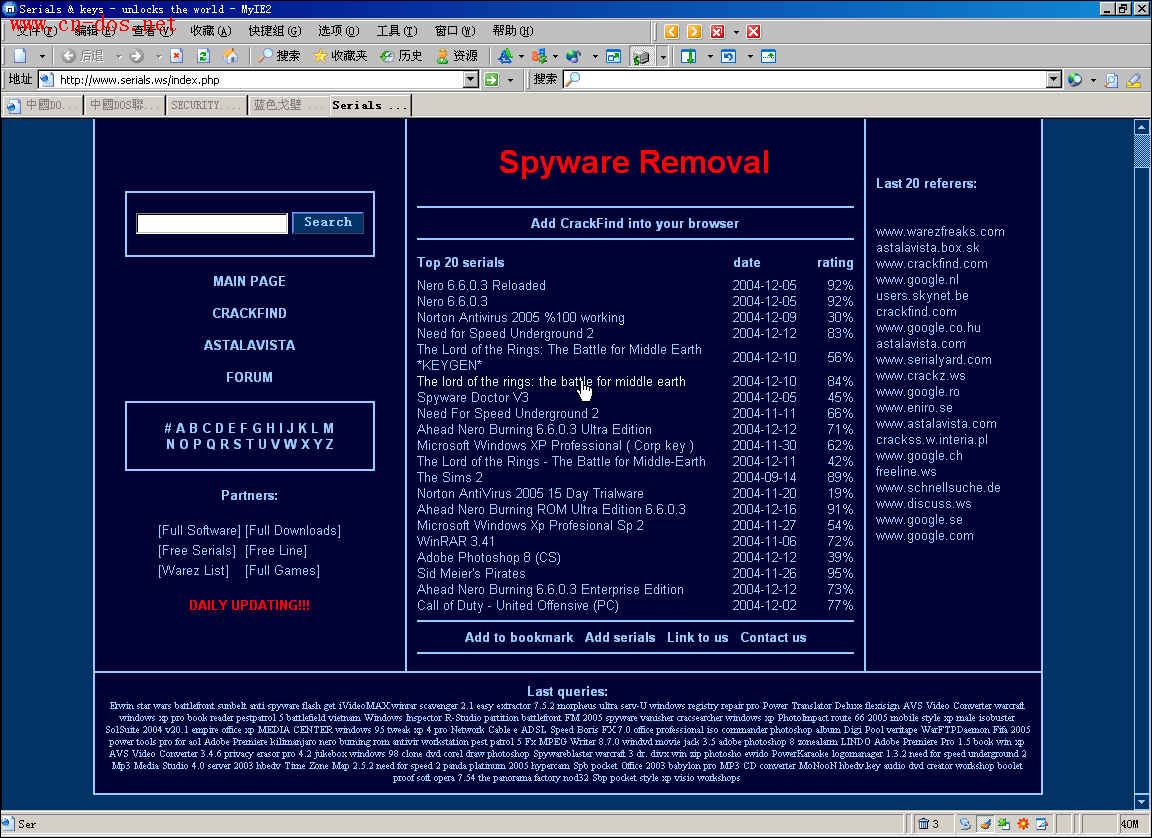This screenshot has width=1152, height=838.
Task: Open the 帮助(H) help menu
Action: point(513,31)
